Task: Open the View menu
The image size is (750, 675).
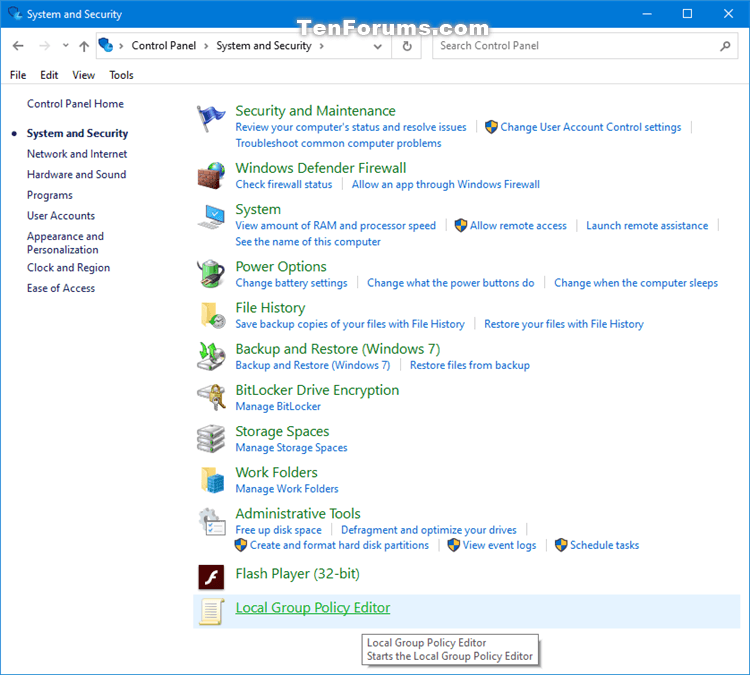Action: tap(84, 75)
